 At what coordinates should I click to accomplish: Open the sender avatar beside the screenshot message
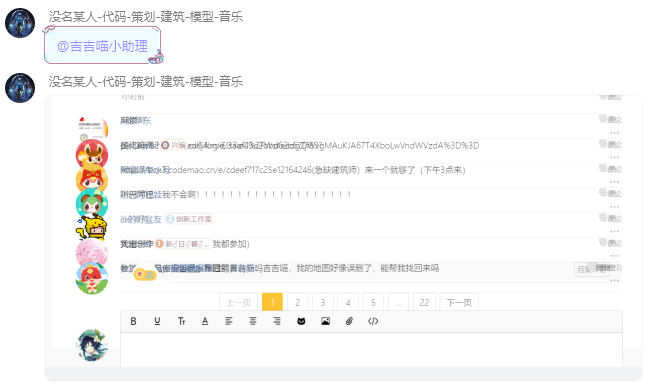tap(20, 88)
